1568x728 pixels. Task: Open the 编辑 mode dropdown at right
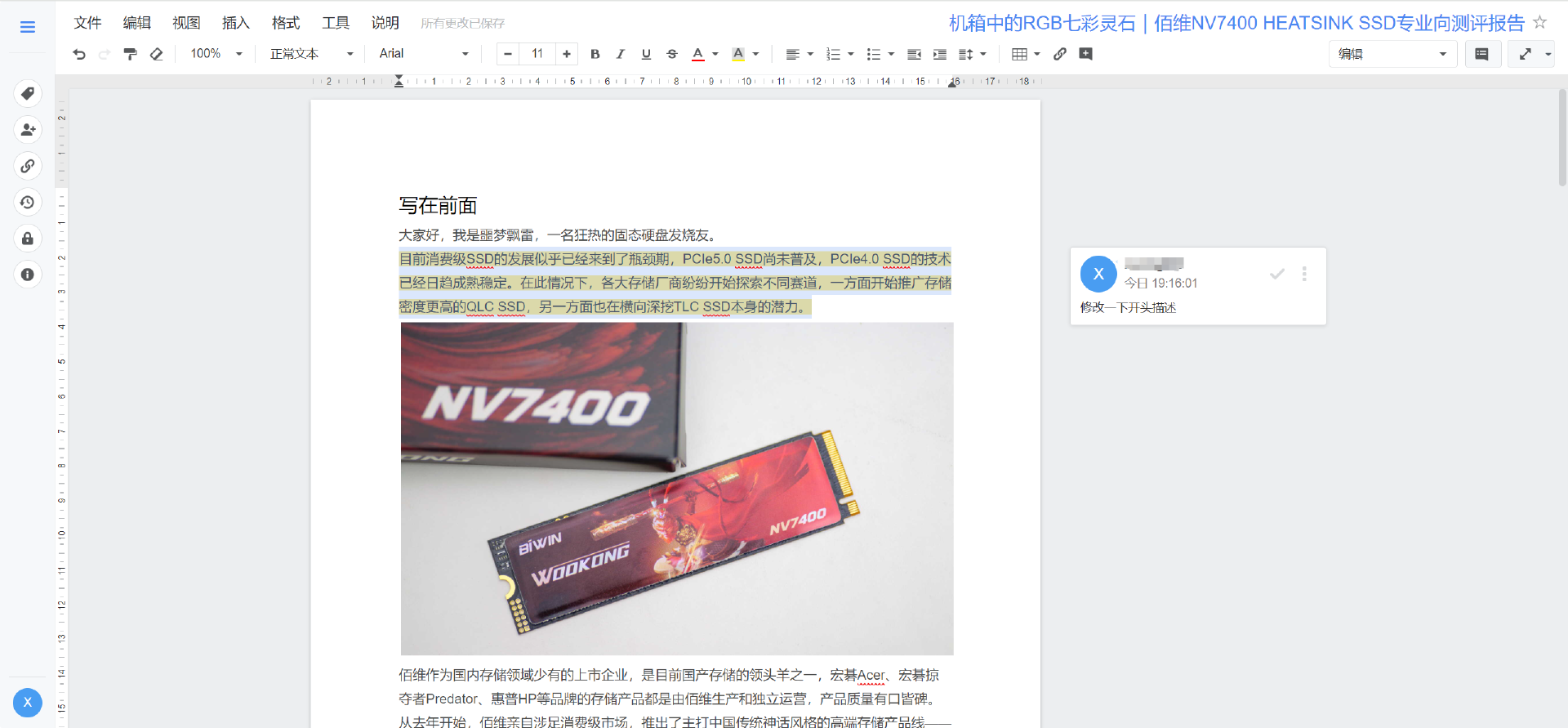coord(1392,54)
